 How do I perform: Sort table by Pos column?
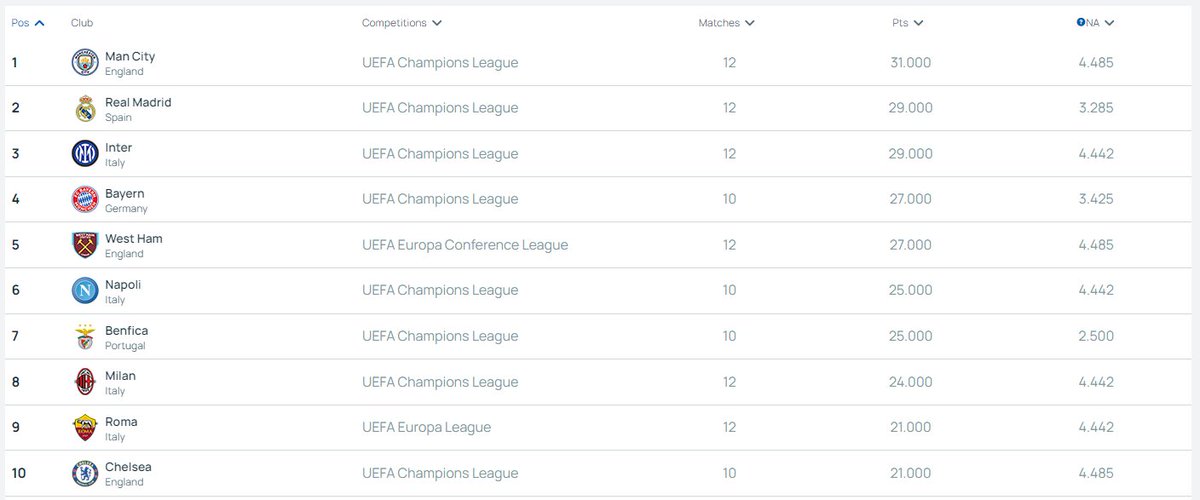pyautogui.click(x=27, y=22)
